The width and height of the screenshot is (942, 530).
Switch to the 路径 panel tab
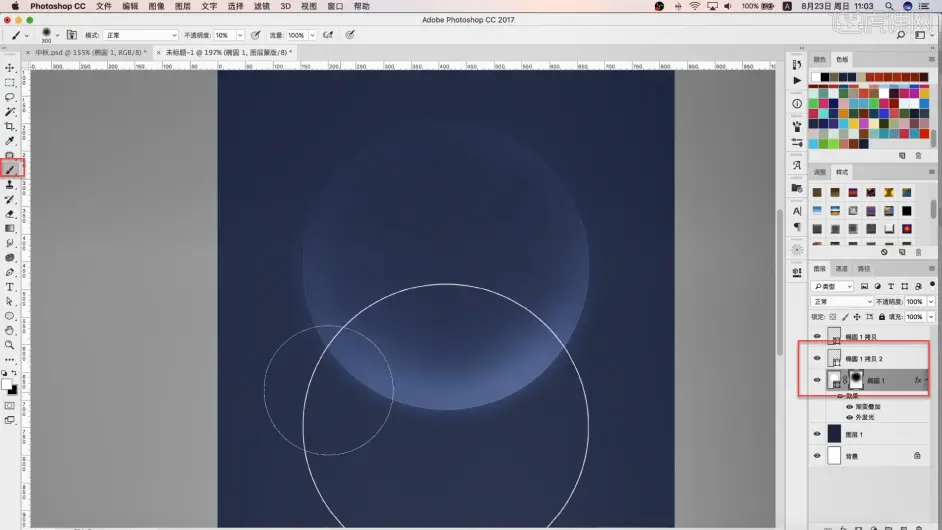pos(863,269)
